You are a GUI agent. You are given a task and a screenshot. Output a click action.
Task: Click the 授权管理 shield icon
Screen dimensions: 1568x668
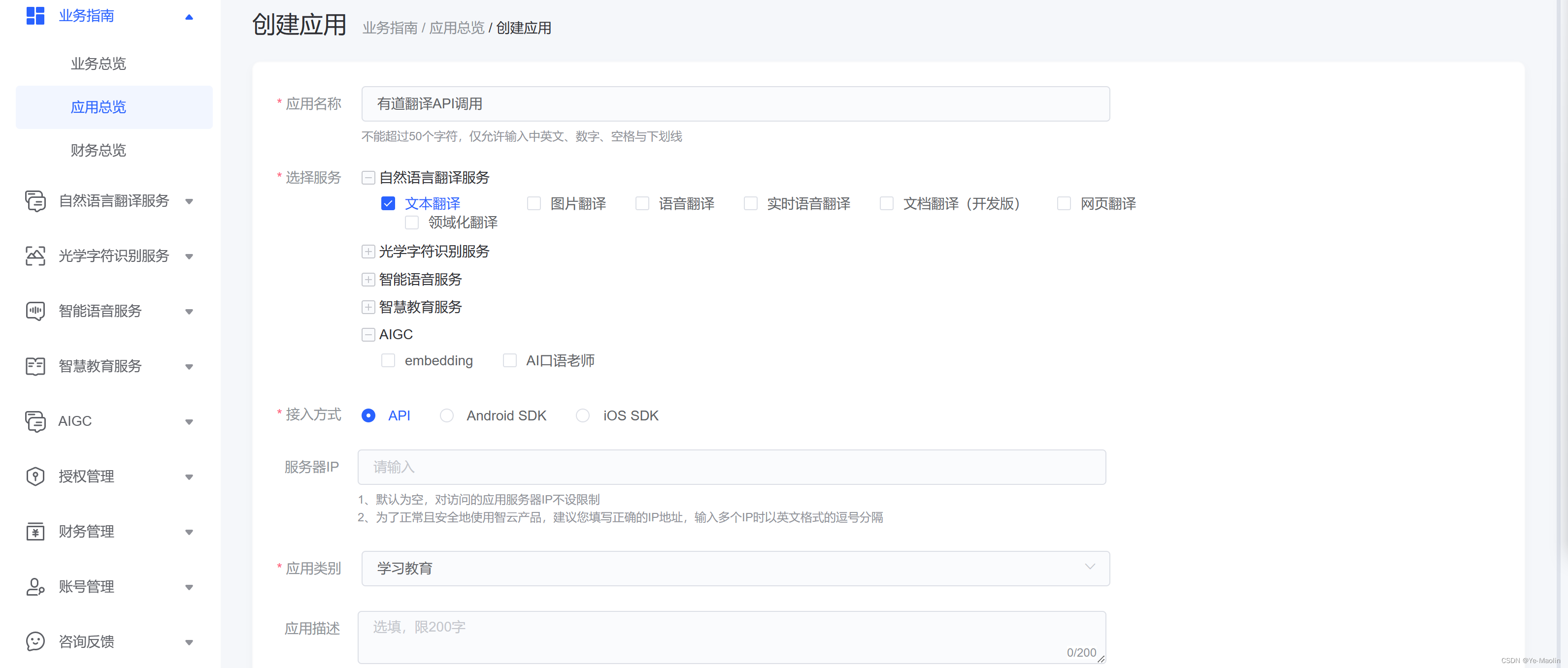tap(35, 477)
